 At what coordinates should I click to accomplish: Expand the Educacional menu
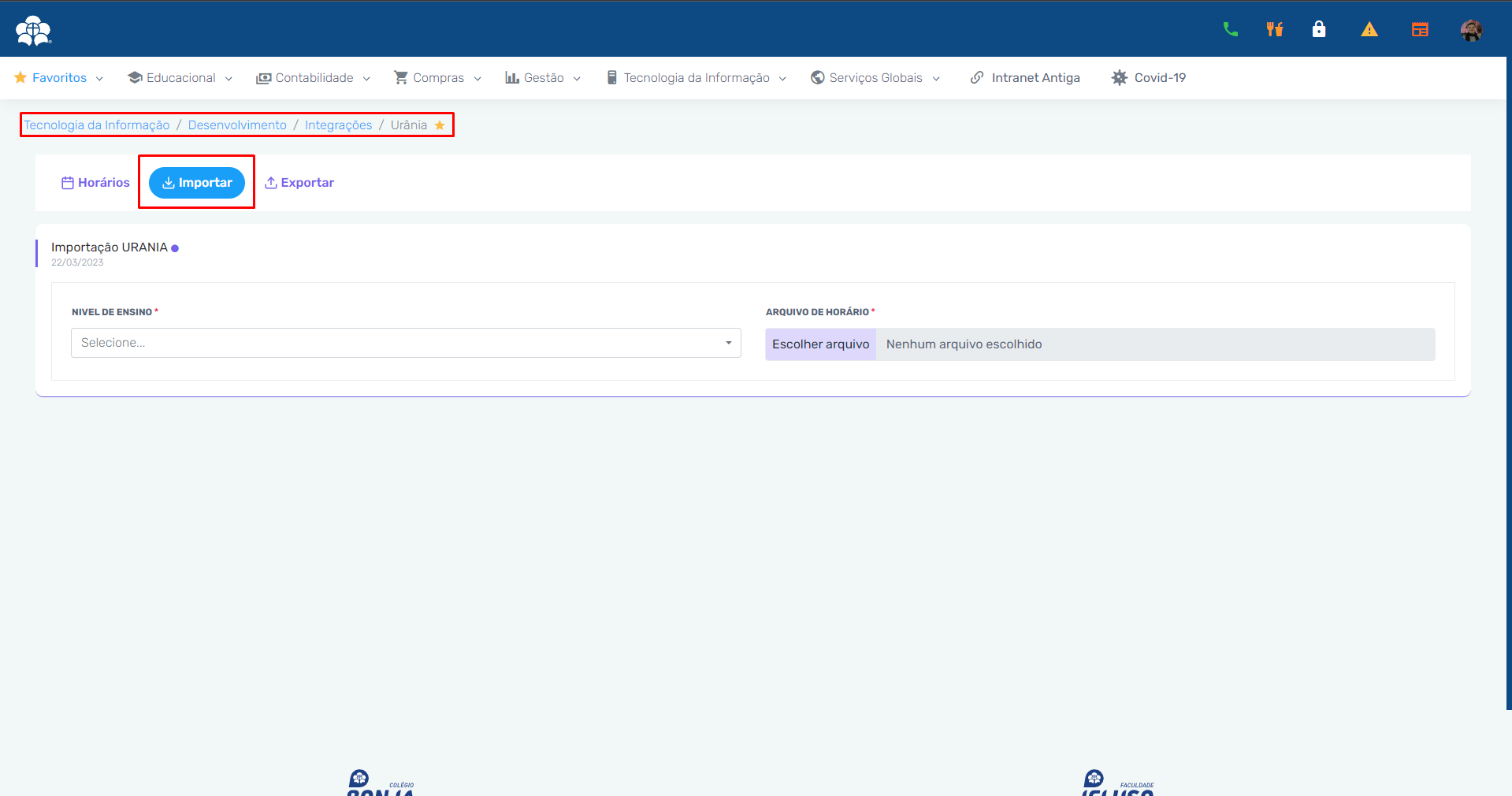[x=180, y=78]
